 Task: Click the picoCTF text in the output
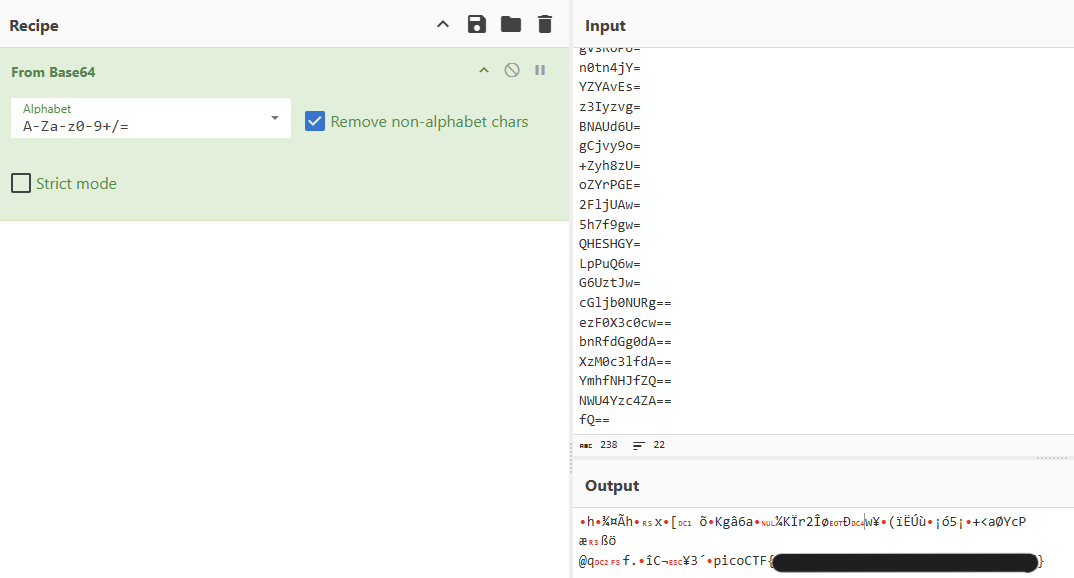[x=740, y=561]
